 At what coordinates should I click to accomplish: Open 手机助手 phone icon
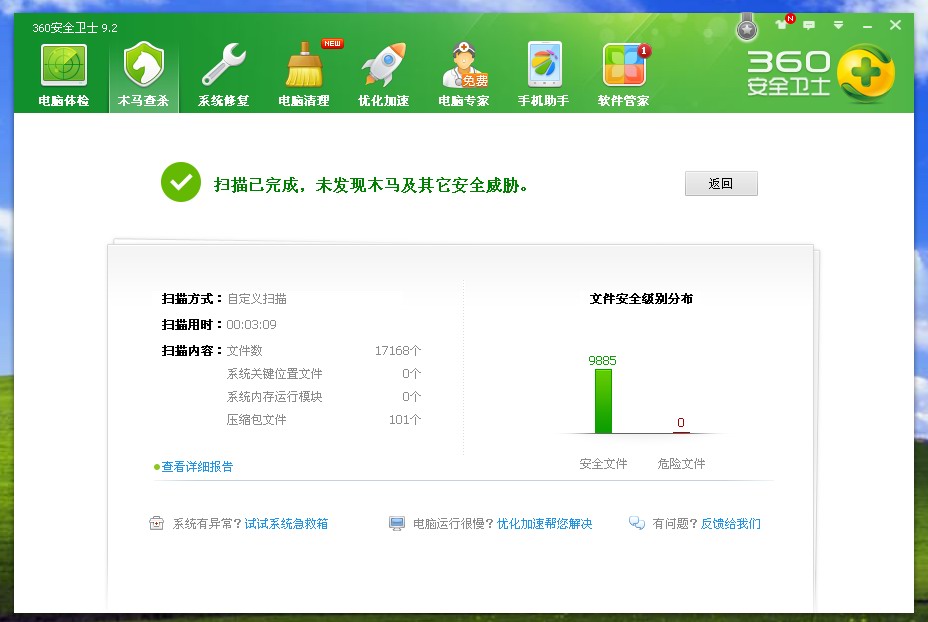544,65
